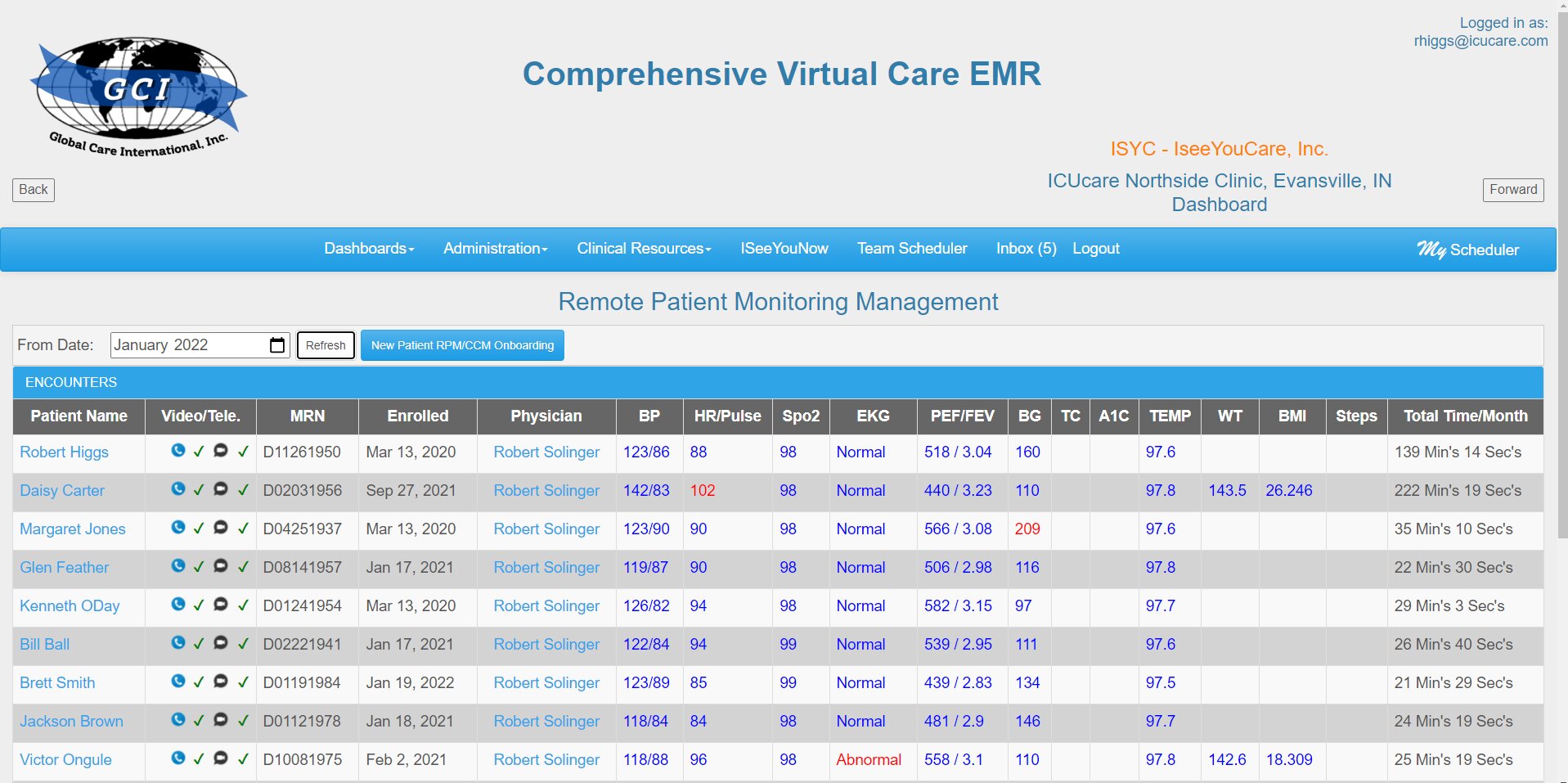Open Margaret Jones BG value 209
Viewport: 1568px width, 783px height.
[x=1027, y=529]
